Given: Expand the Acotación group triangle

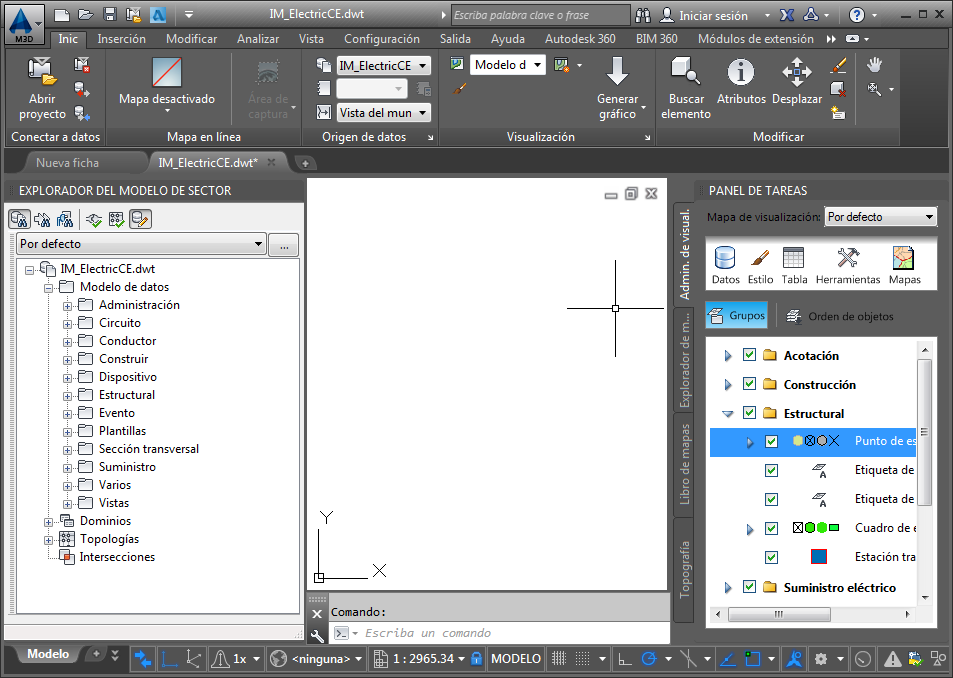Looking at the screenshot, I should coord(728,355).
